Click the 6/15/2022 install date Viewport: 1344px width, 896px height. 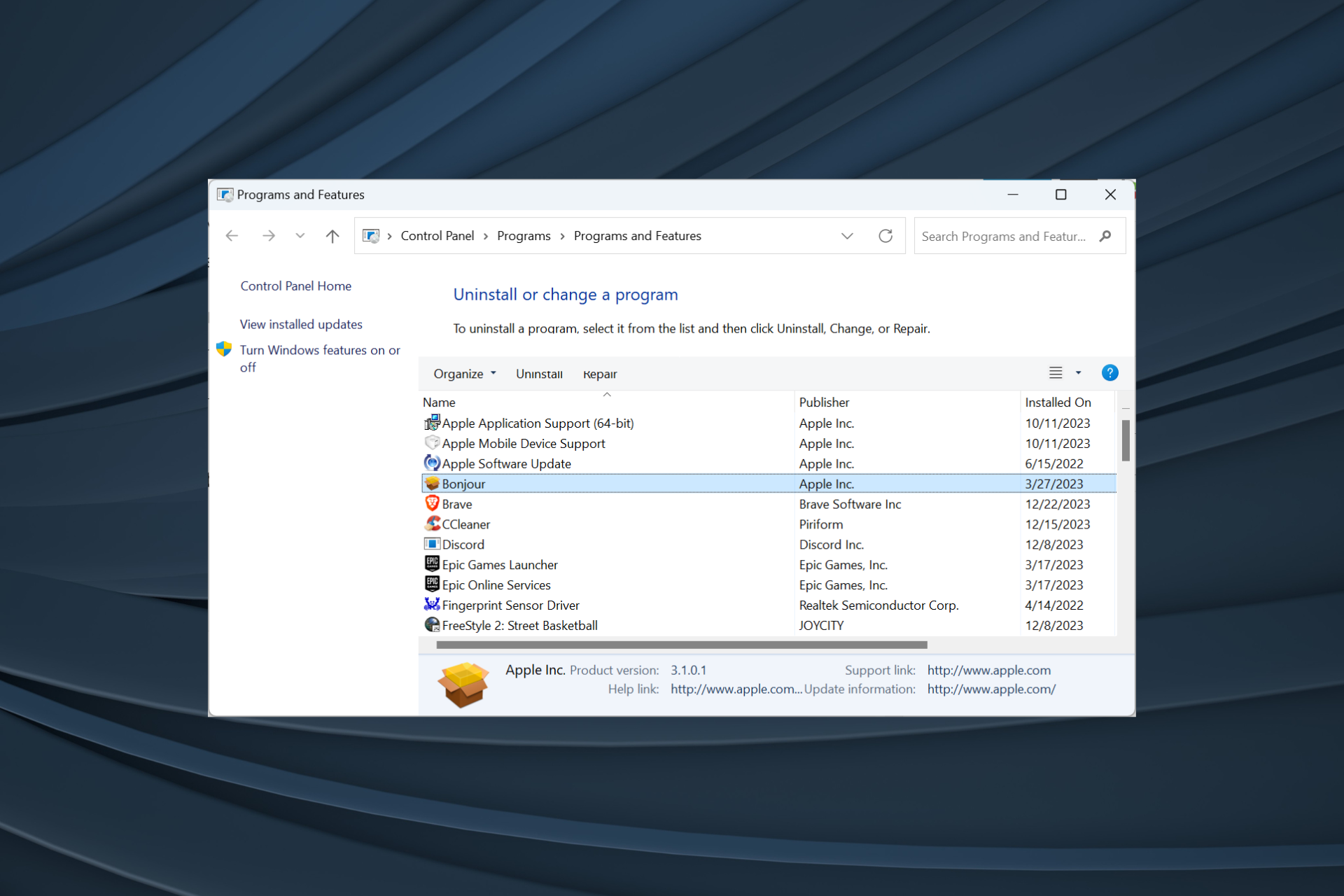coord(1054,463)
